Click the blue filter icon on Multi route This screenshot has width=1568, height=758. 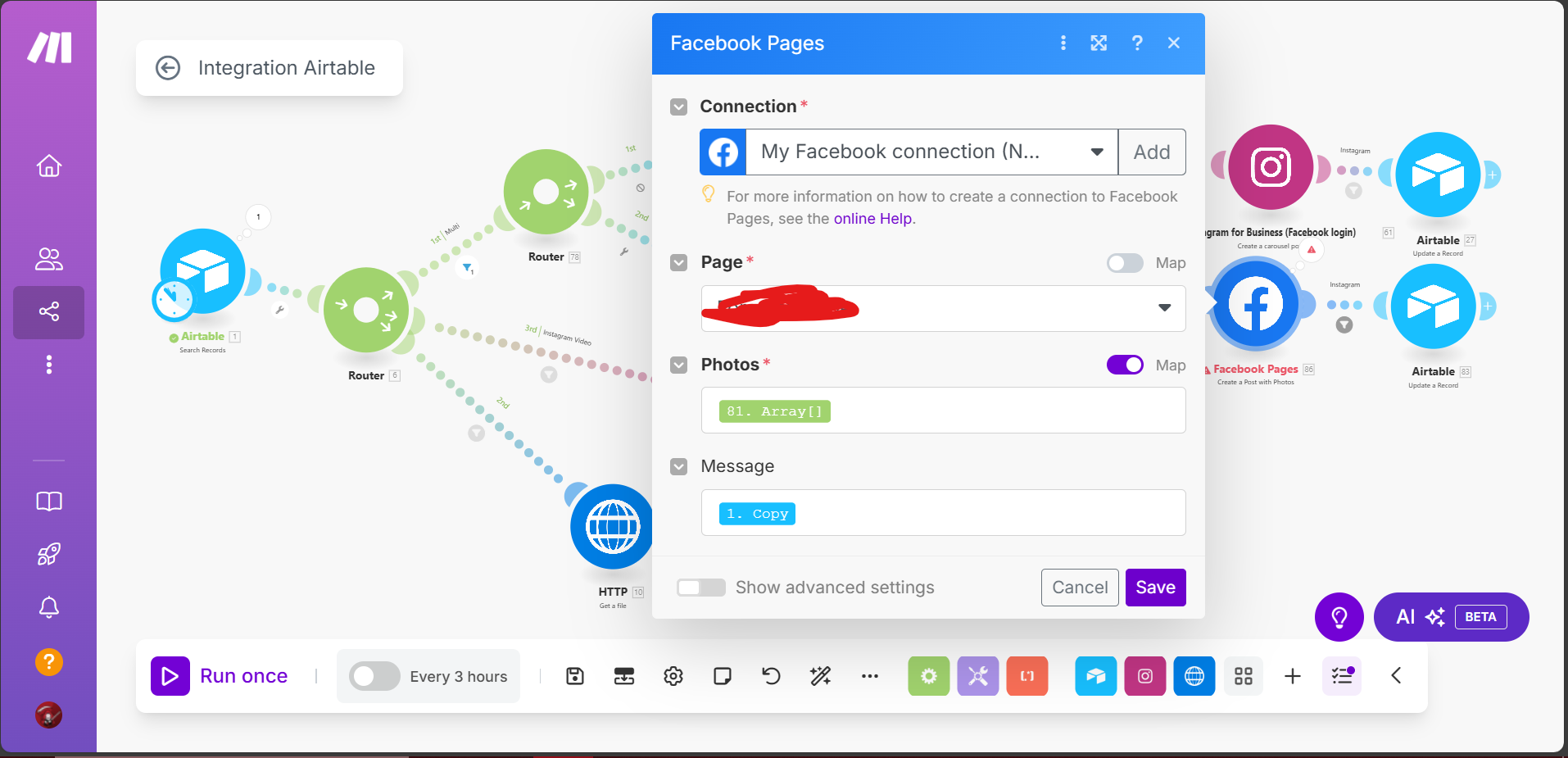[x=467, y=267]
